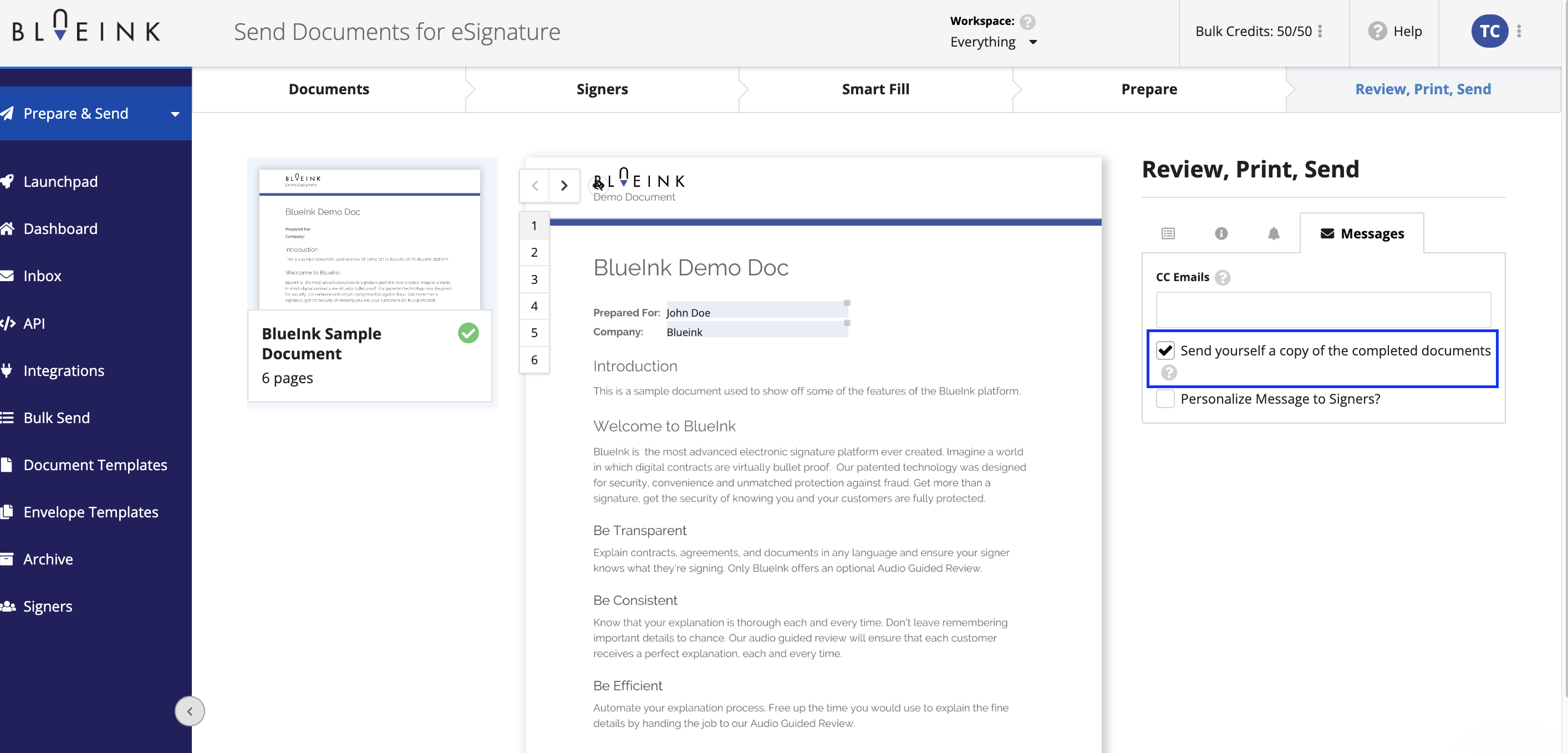
Task: Open the notifications bell tab icon
Action: pyautogui.click(x=1274, y=234)
